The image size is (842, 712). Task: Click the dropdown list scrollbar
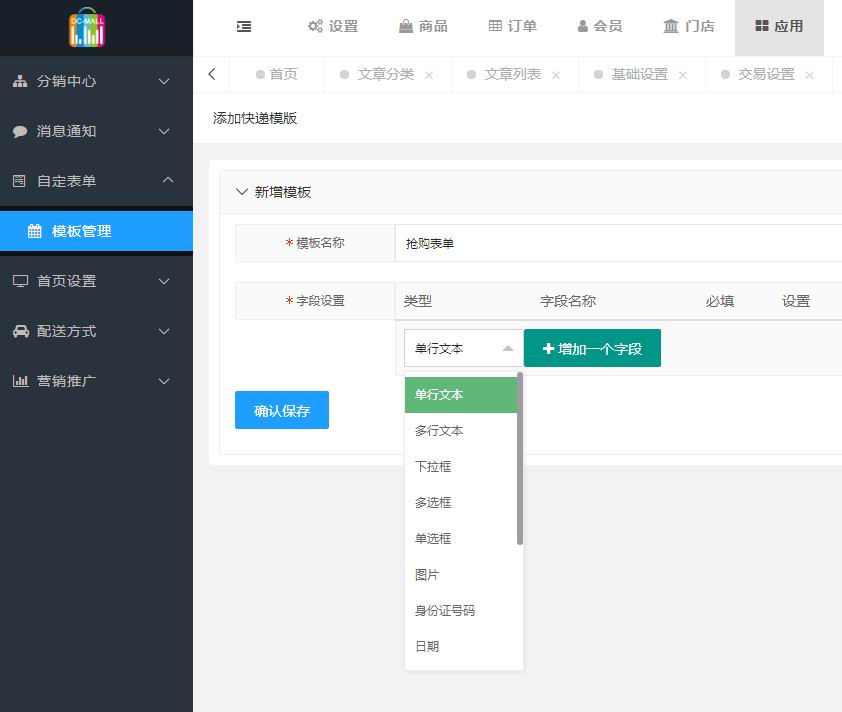(520, 460)
